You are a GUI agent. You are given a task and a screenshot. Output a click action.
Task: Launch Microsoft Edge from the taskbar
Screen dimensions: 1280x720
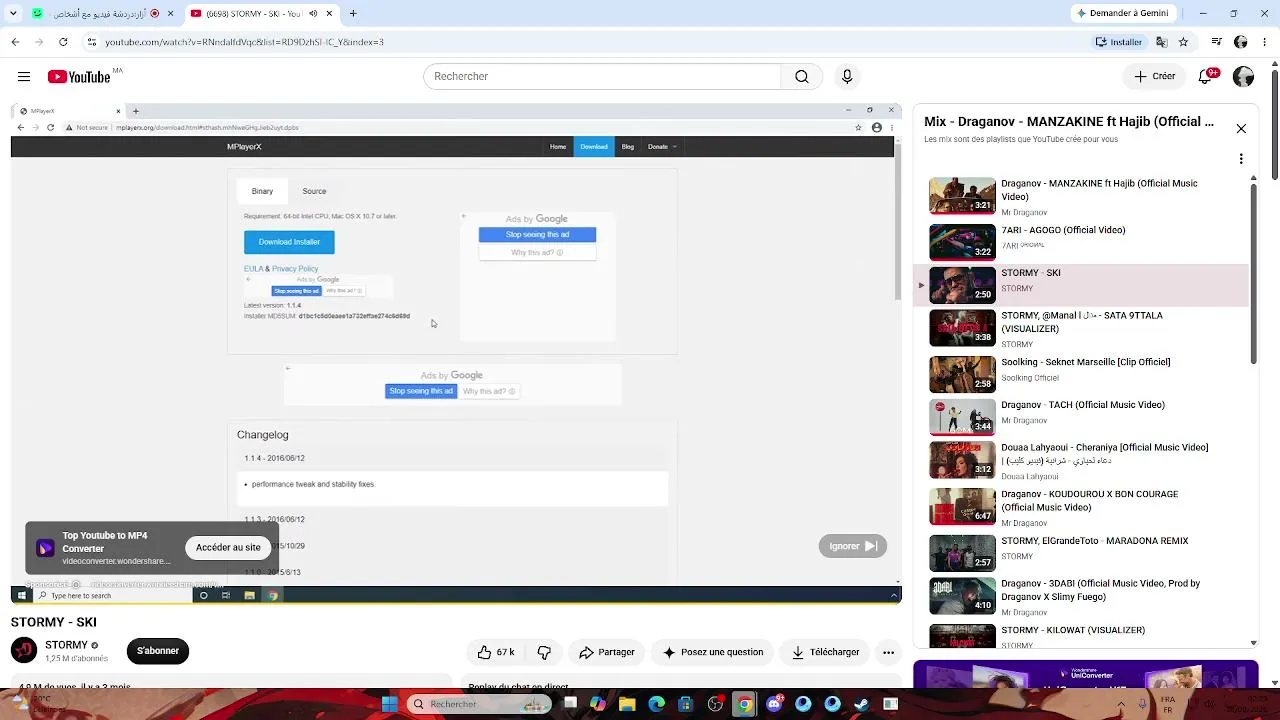pos(657,704)
